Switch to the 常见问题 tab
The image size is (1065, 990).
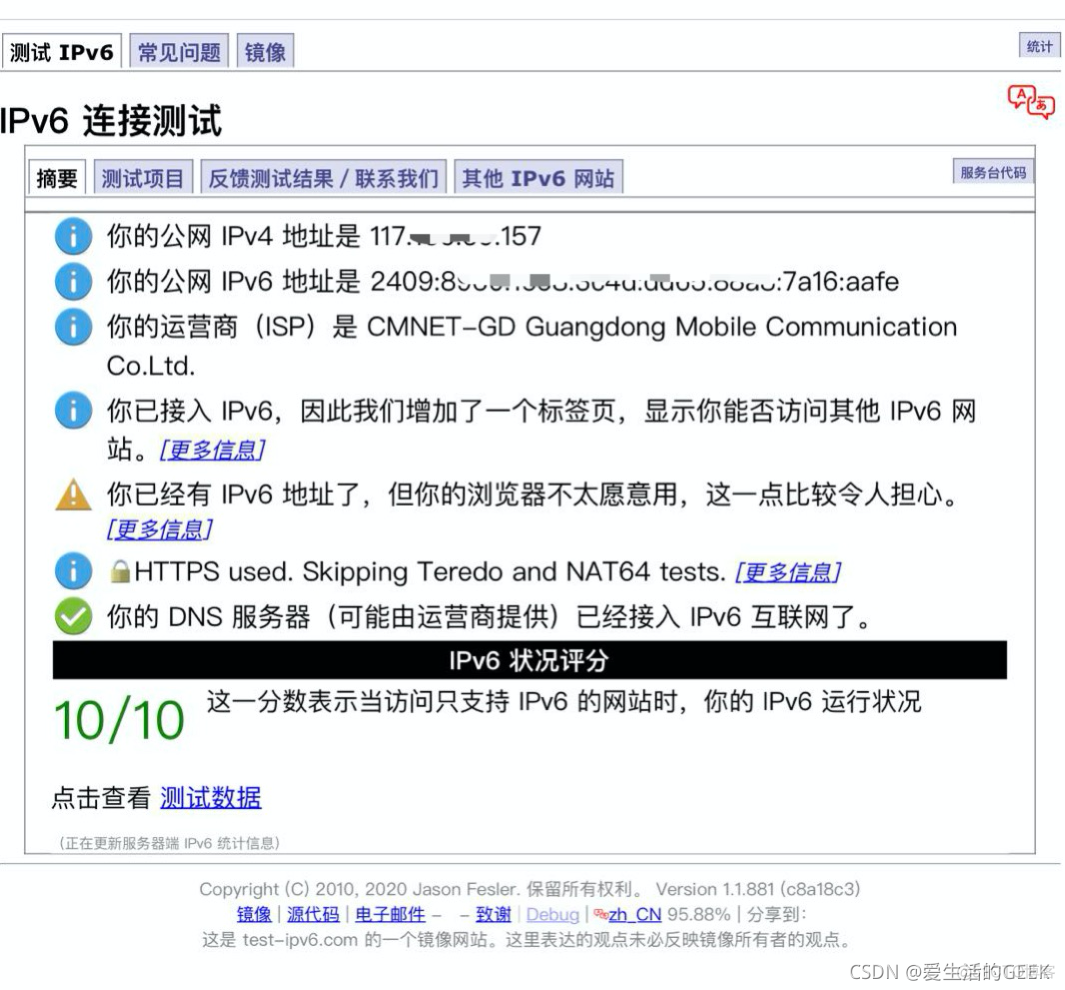click(179, 52)
